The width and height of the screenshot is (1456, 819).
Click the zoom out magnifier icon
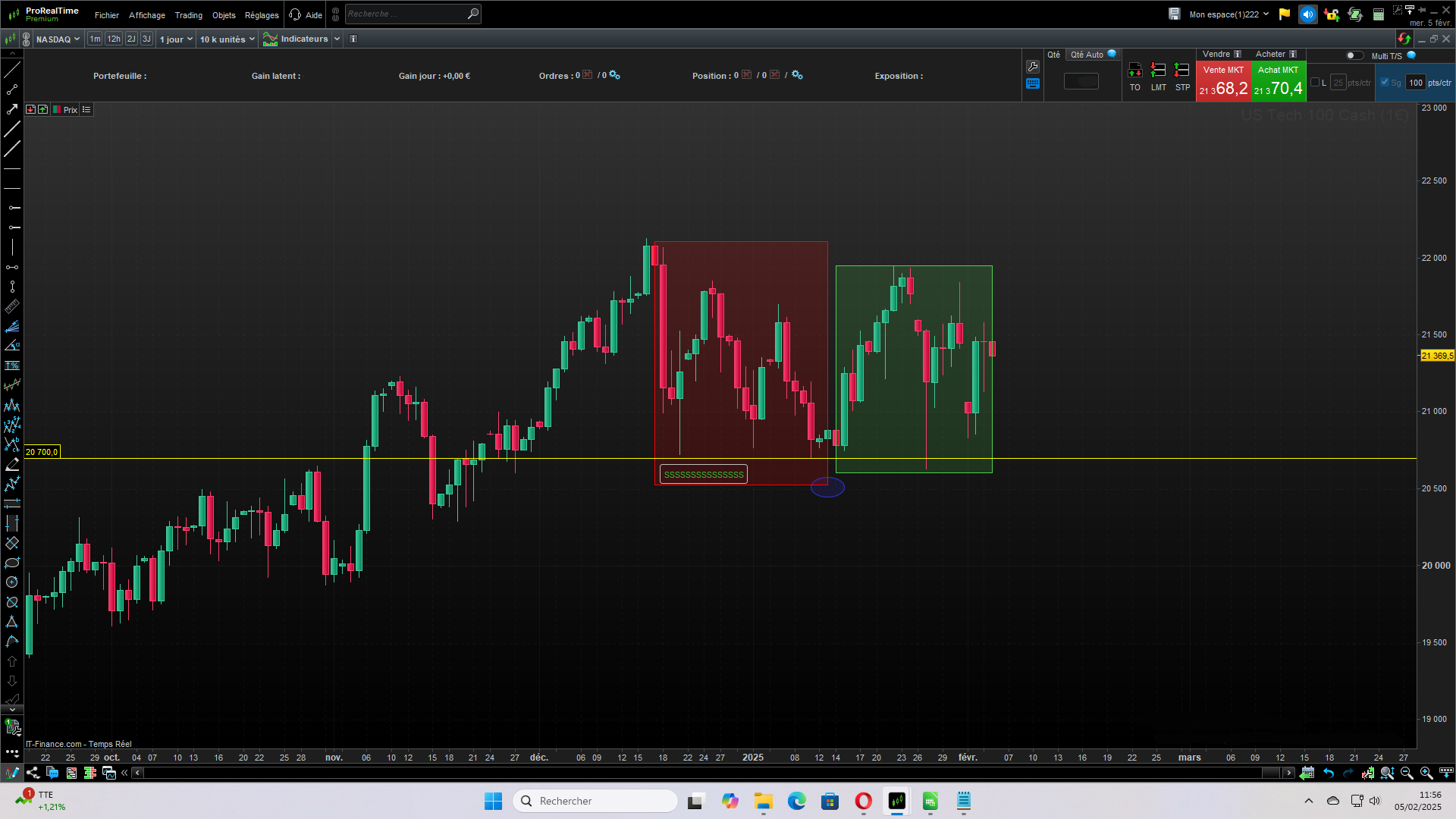pos(1407,773)
